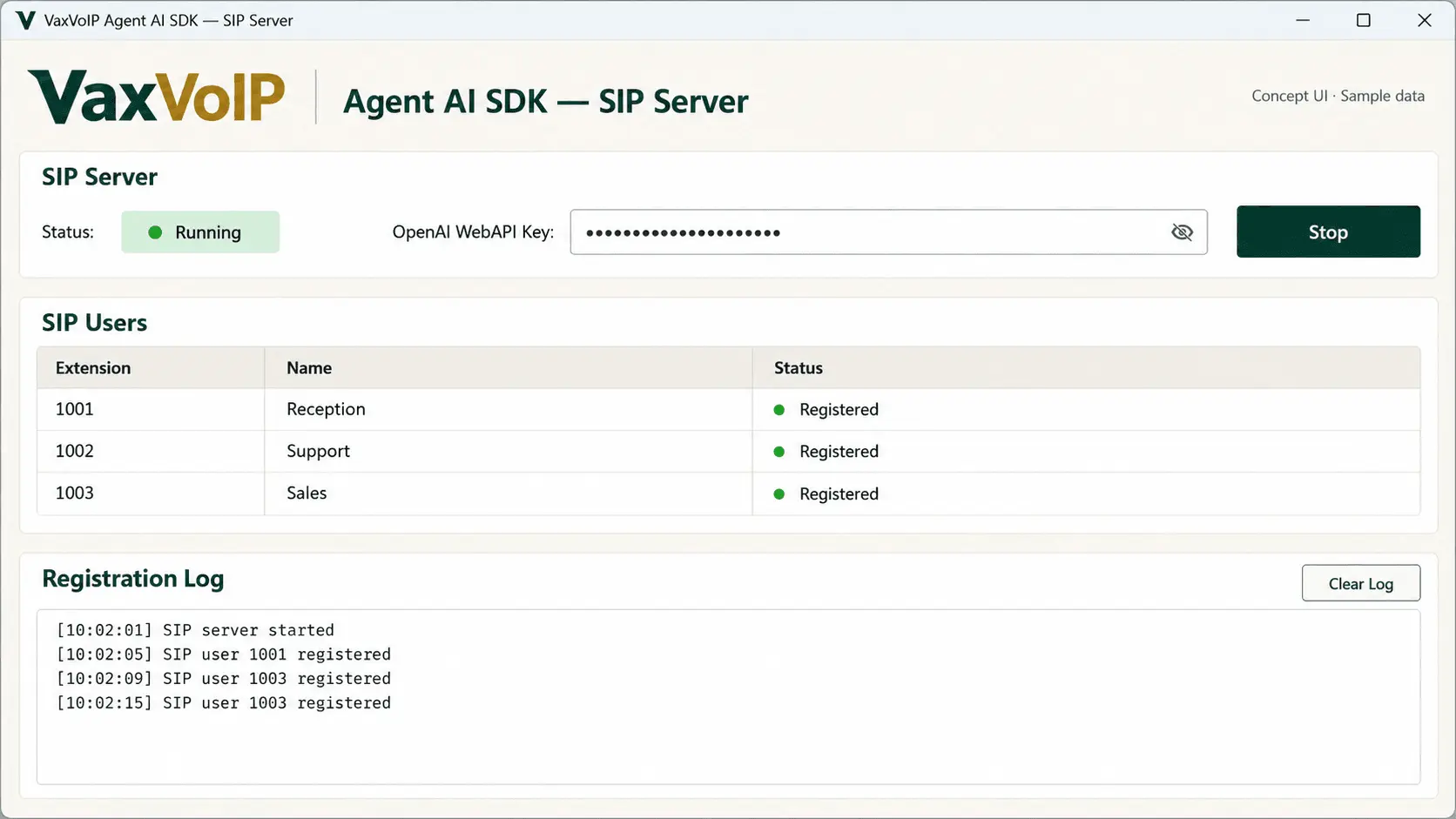Stop the SIP server
Screen dimensions: 1456x819
point(1328,232)
